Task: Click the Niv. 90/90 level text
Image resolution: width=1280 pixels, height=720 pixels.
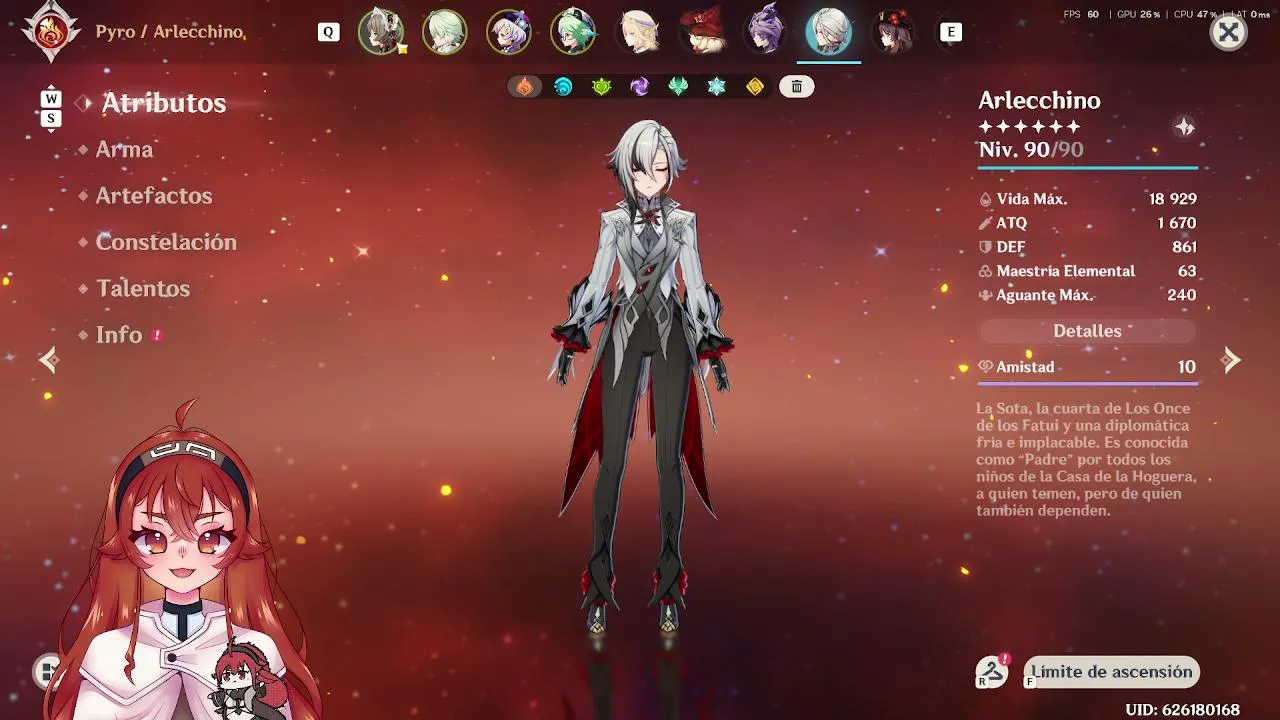Action: 1031,149
